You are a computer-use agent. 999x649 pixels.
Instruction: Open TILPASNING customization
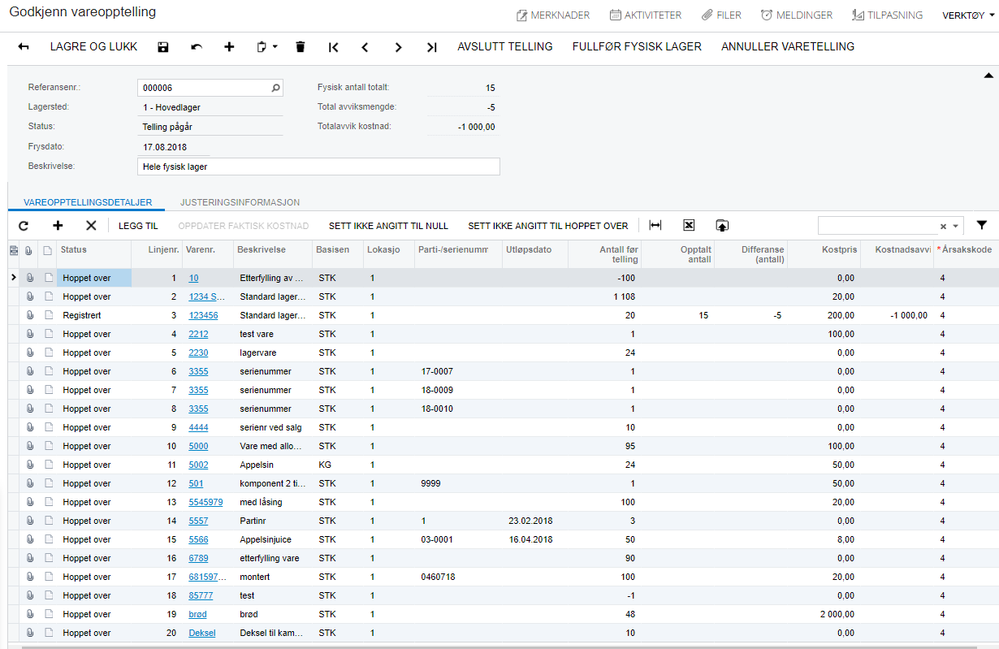(x=887, y=15)
